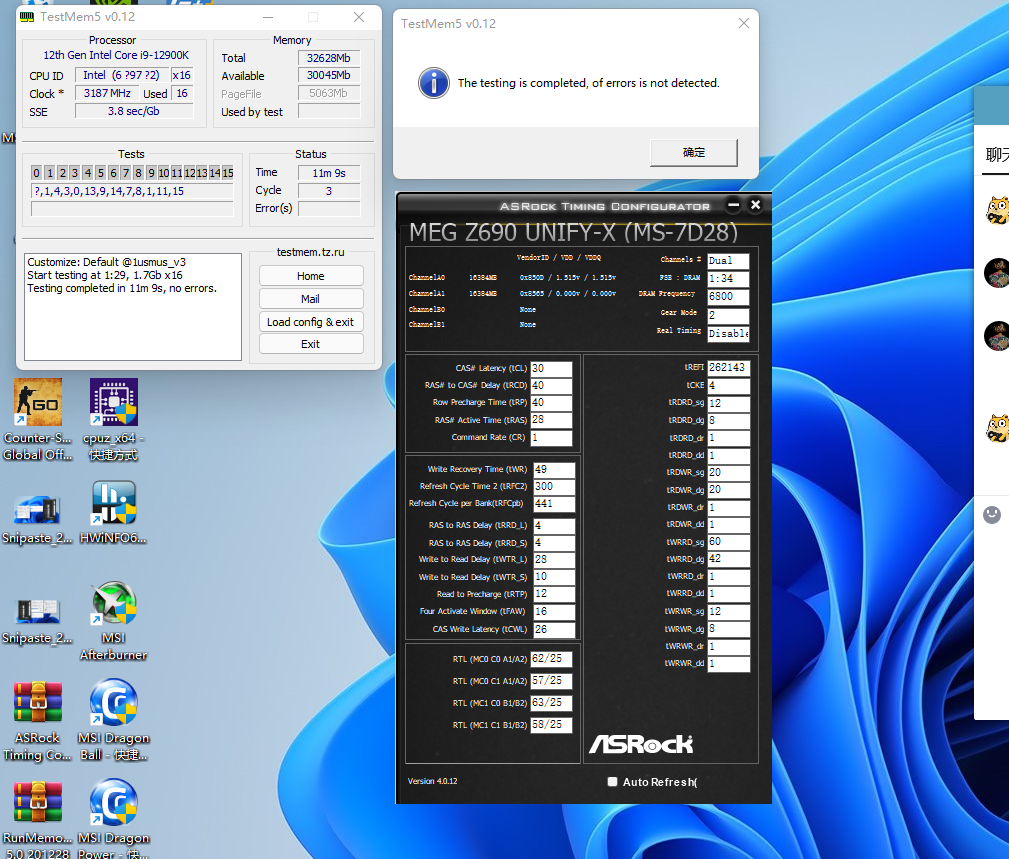The width and height of the screenshot is (1009, 859).
Task: Click the Command Rate (CR) field
Action: tap(551, 438)
